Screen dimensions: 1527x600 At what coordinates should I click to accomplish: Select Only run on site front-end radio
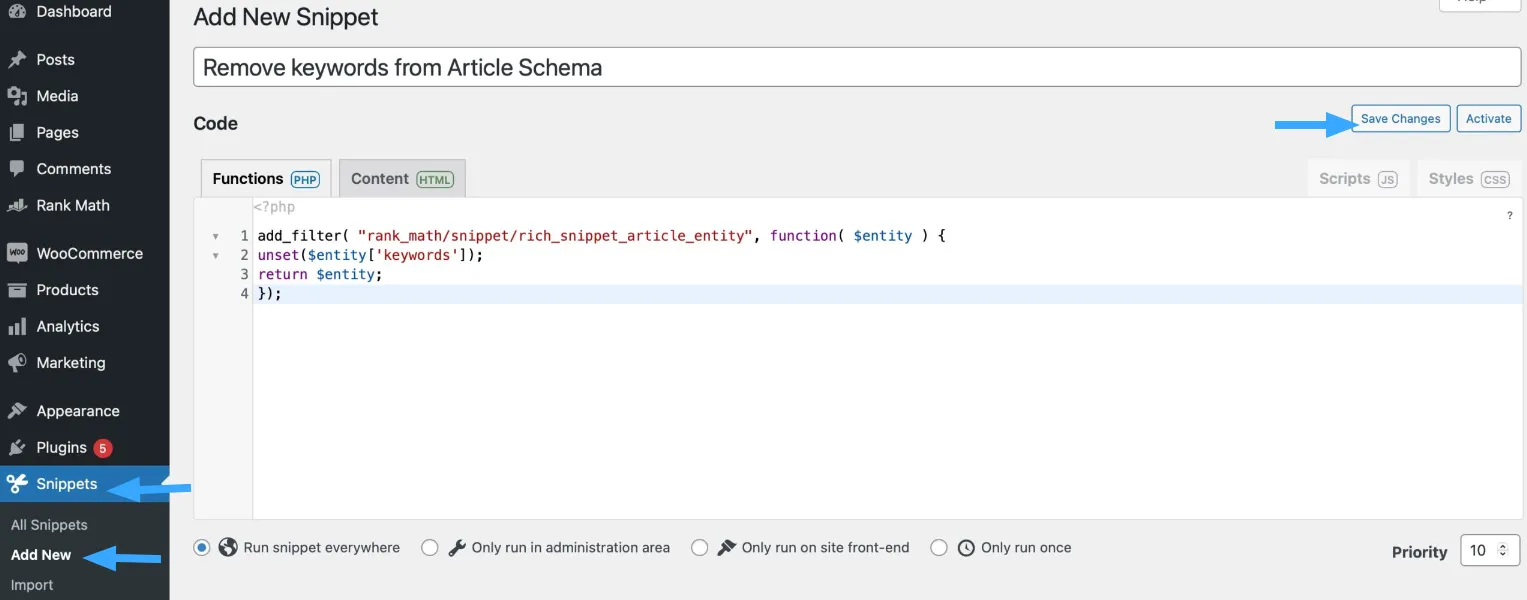click(x=700, y=547)
